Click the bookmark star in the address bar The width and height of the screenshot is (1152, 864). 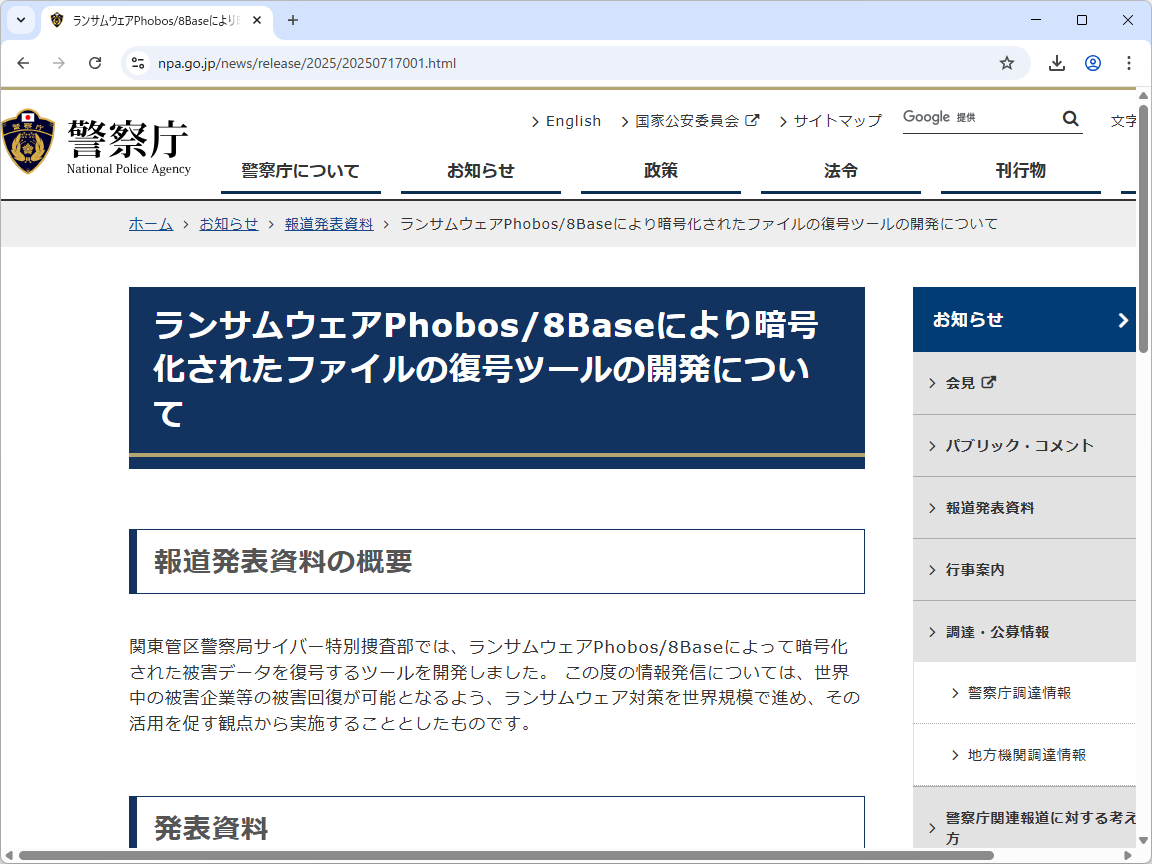[1006, 62]
